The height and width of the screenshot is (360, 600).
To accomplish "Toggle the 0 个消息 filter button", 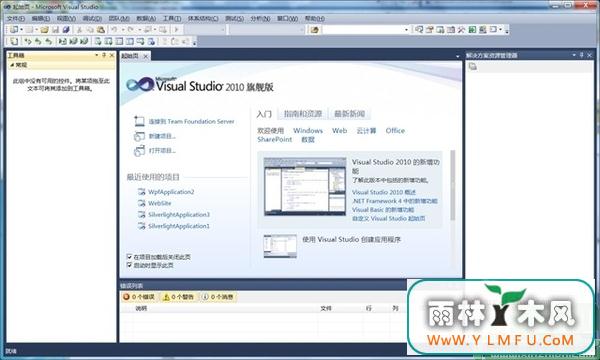I will coord(218,296).
